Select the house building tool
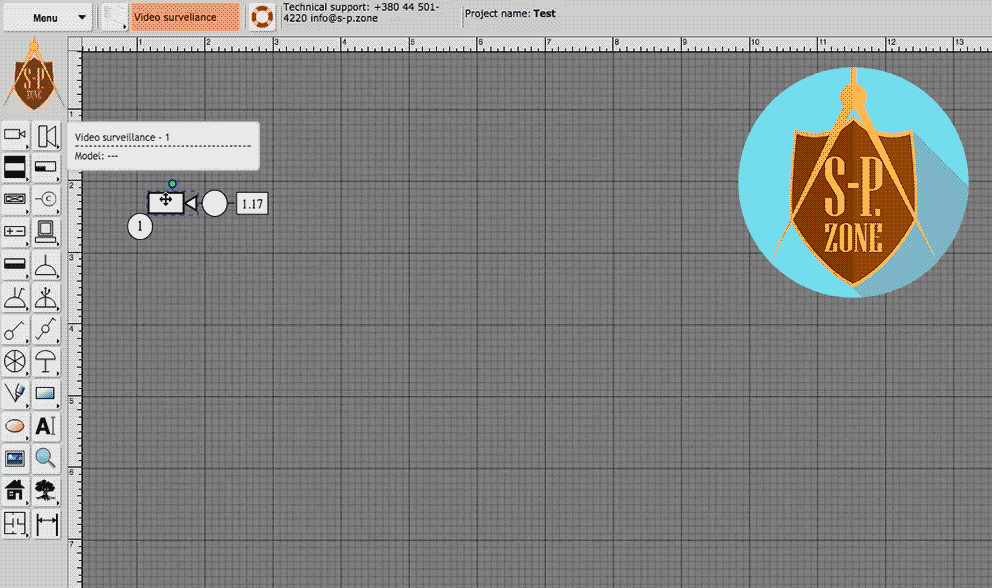992x588 pixels. (x=15, y=491)
